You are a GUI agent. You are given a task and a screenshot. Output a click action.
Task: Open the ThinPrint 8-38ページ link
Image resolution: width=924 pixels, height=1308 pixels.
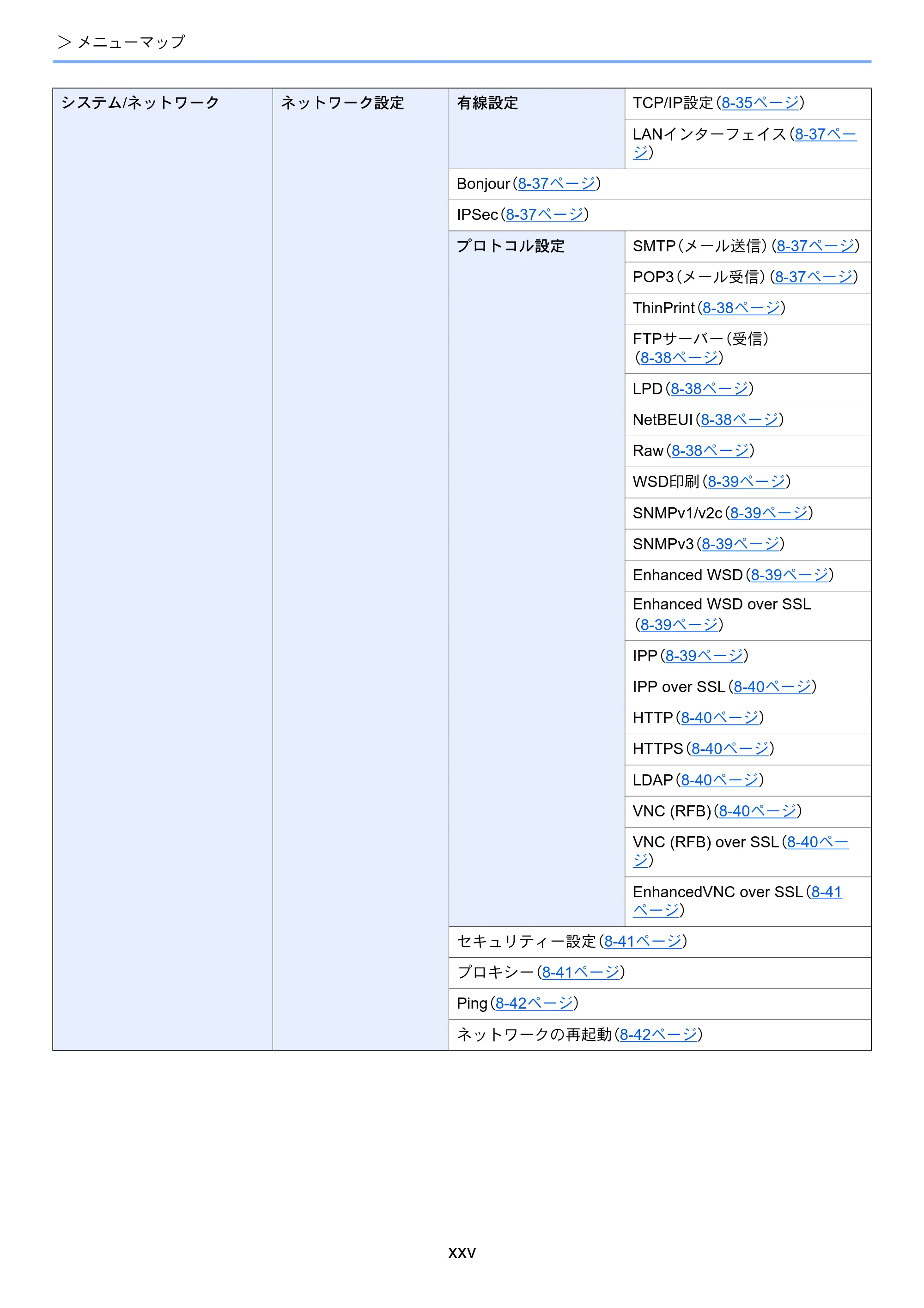(x=741, y=308)
